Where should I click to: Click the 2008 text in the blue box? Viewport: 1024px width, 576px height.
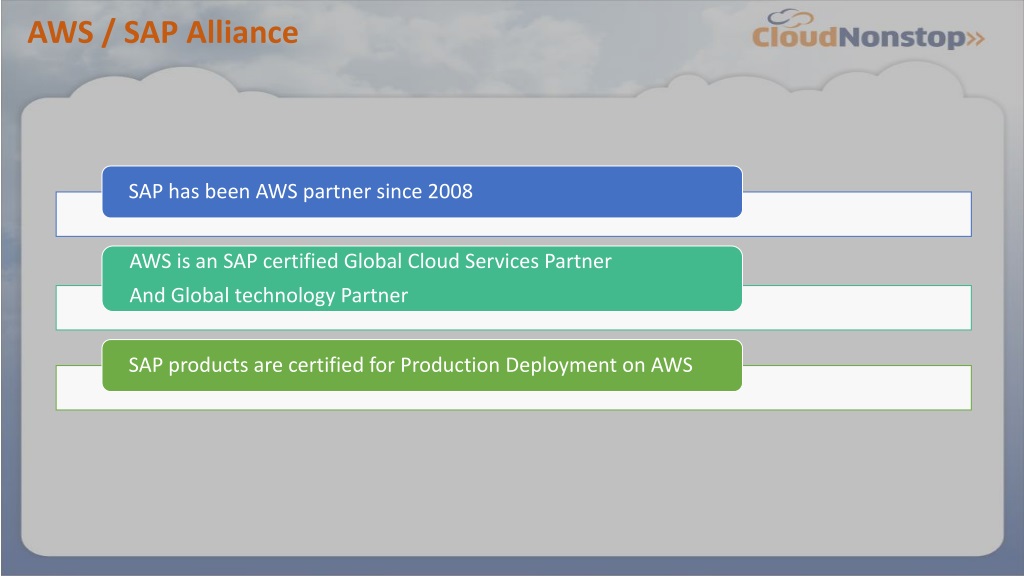pos(450,191)
